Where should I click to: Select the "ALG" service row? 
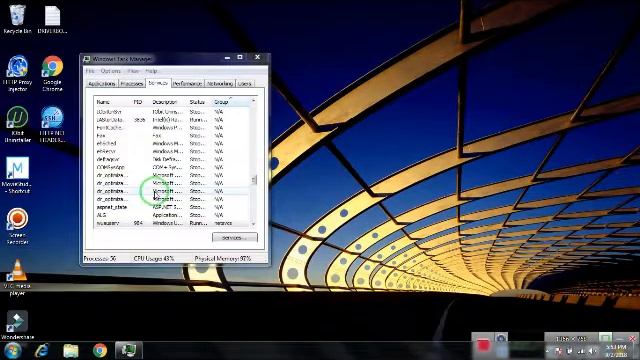click(x=172, y=215)
